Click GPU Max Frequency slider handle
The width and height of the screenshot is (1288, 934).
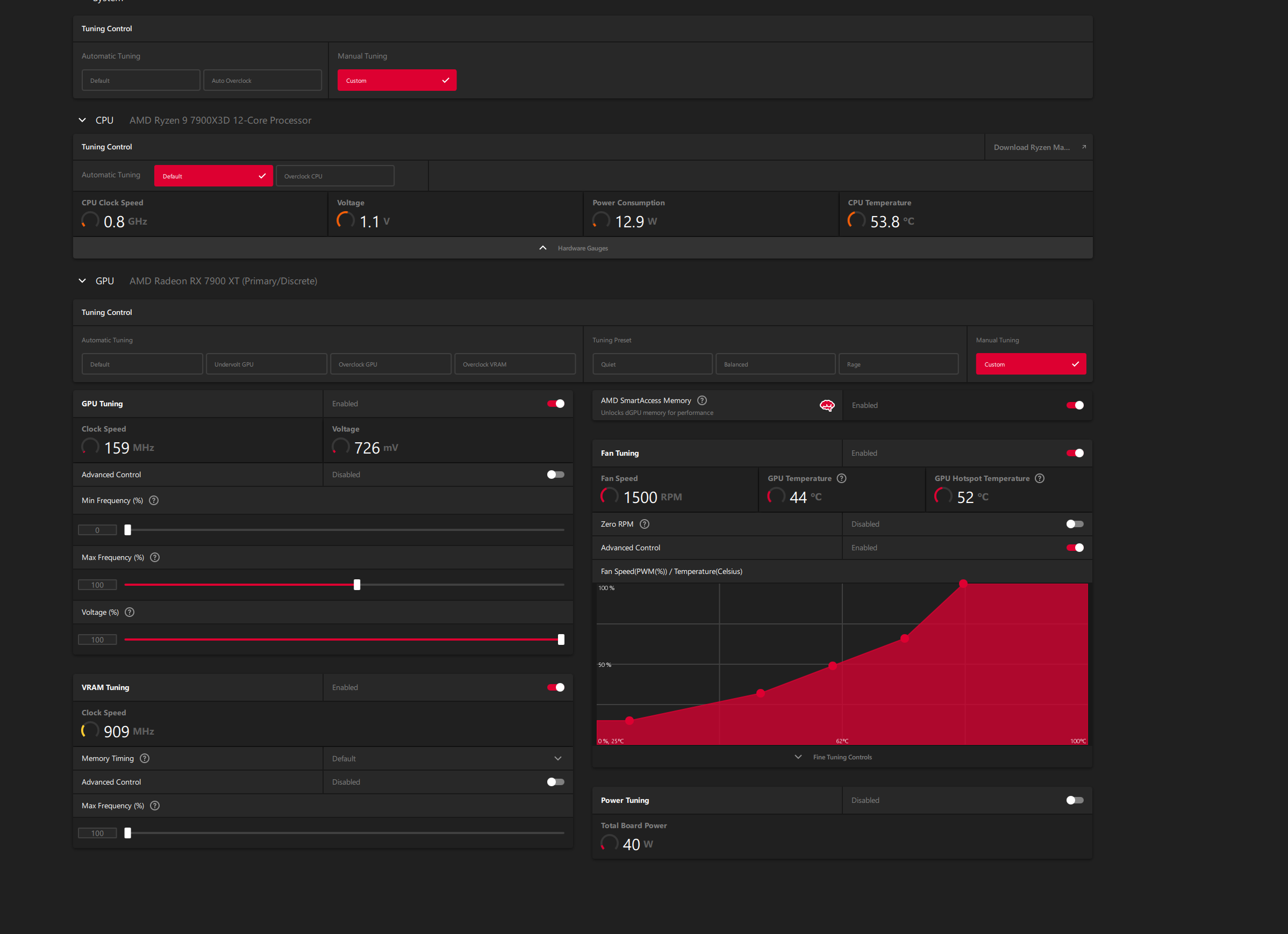click(356, 585)
